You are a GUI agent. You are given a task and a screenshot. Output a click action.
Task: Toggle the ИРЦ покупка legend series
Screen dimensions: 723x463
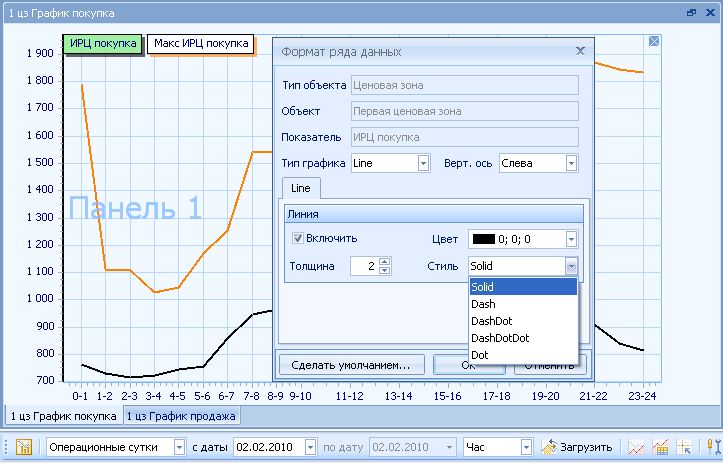click(103, 44)
